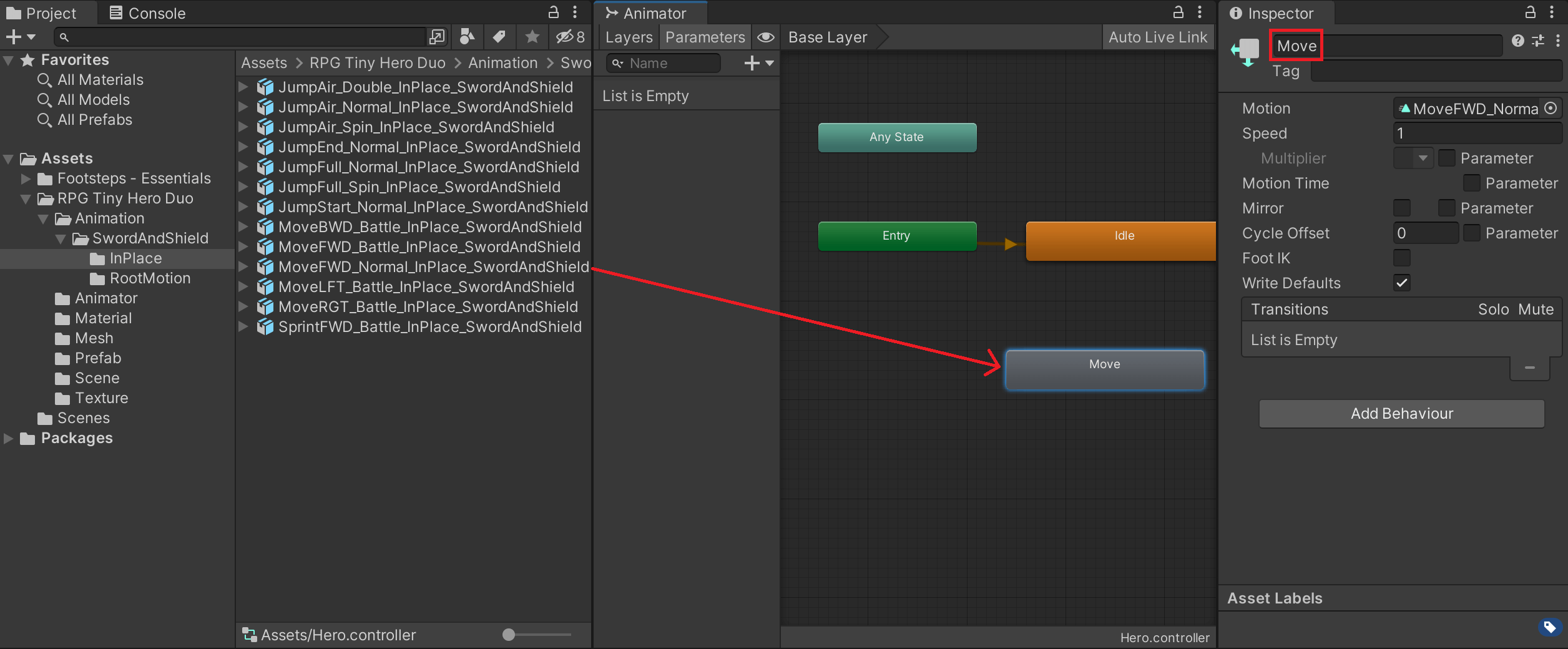1568x649 pixels.
Task: Click the Inspector presets slider icon
Action: [1538, 41]
